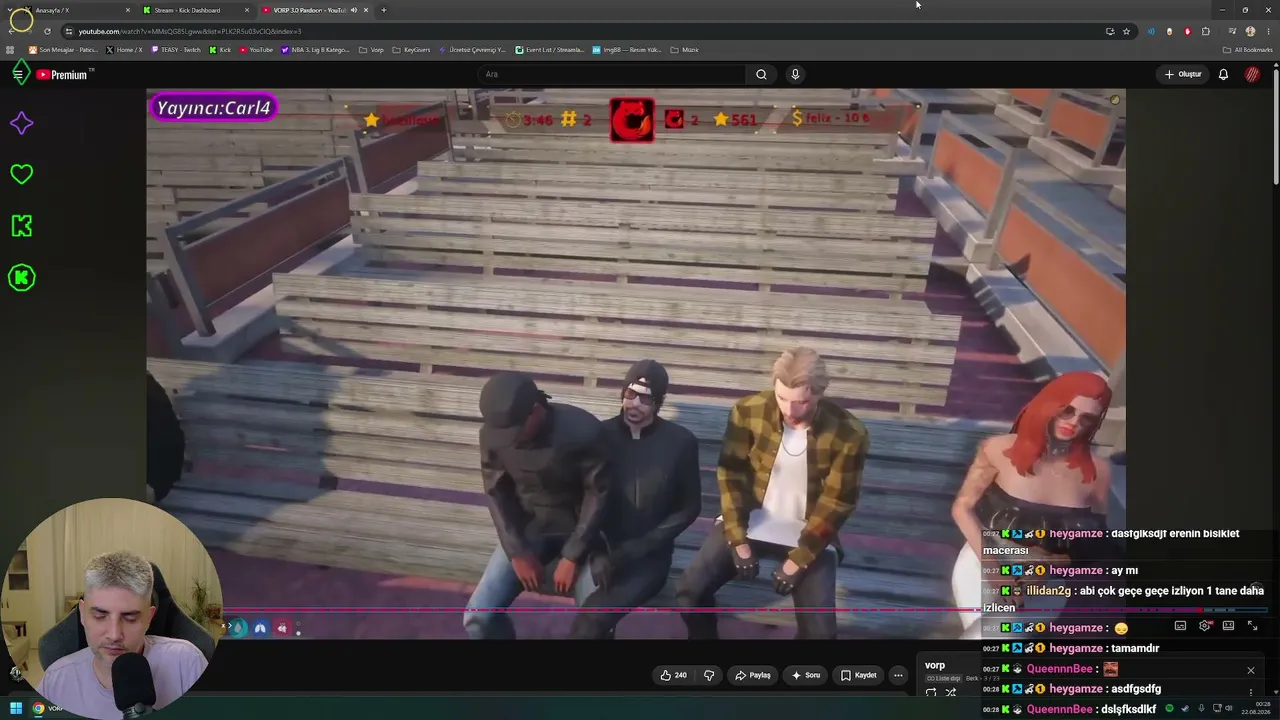Open the YouTube guide hamburger menu
Image resolution: width=1280 pixels, height=720 pixels.
tap(18, 74)
